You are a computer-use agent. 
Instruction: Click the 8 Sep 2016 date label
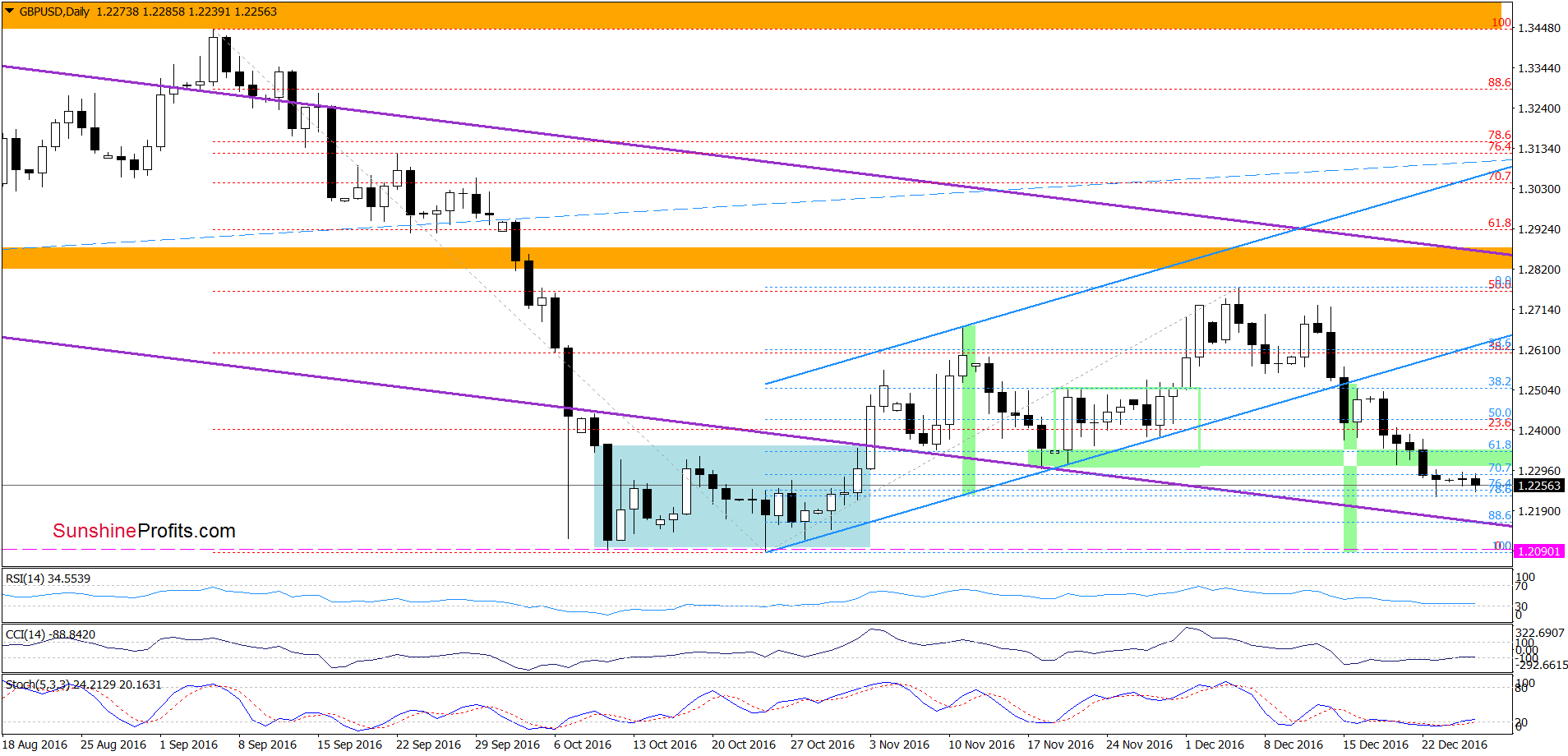268,744
